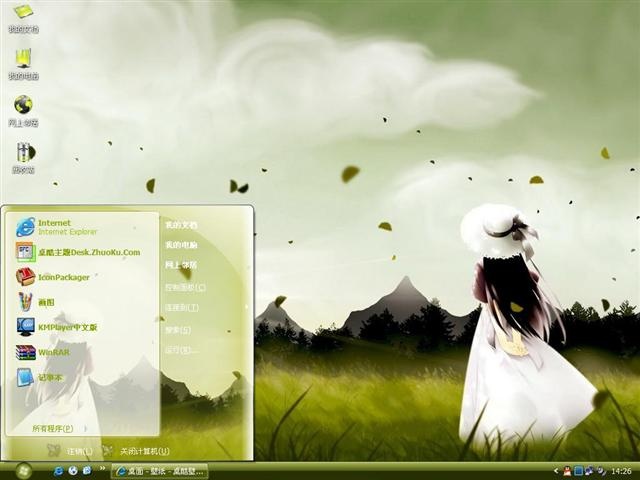The image size is (640, 480).
Task: Open the QQ penguin tray icon
Action: tap(567, 471)
